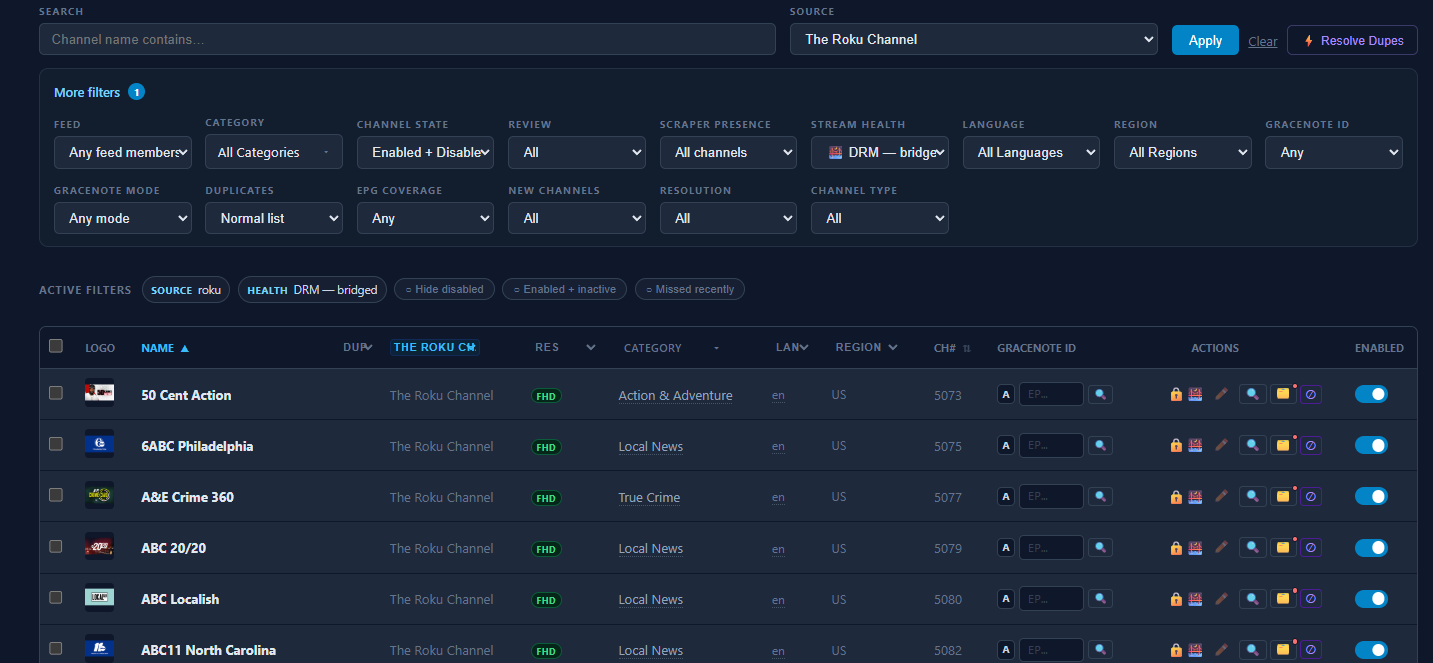The height and width of the screenshot is (663, 1433).
Task: Select the ABC 20/20 row checkbox
Action: [56, 546]
